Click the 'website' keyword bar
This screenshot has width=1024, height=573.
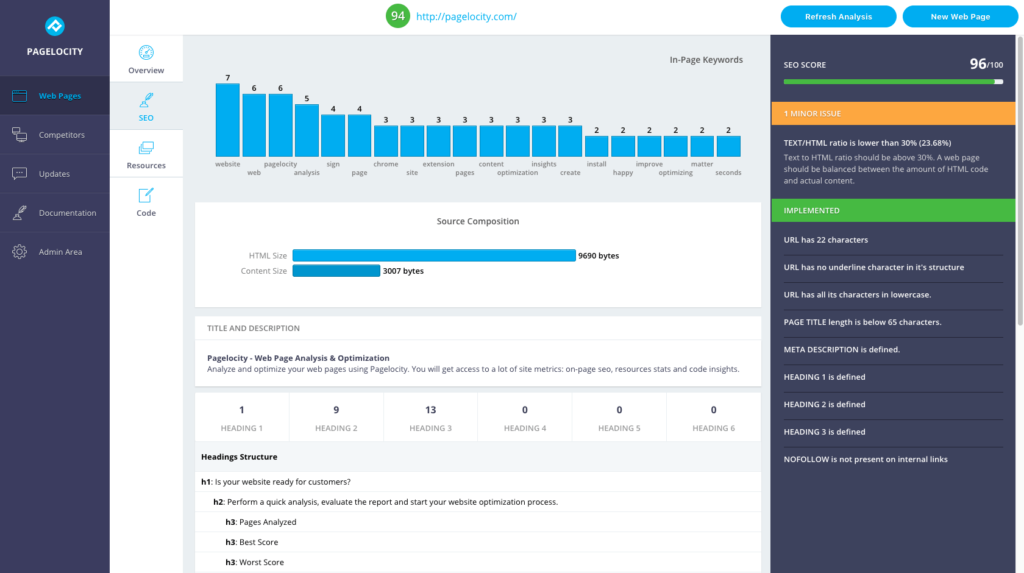pos(228,120)
